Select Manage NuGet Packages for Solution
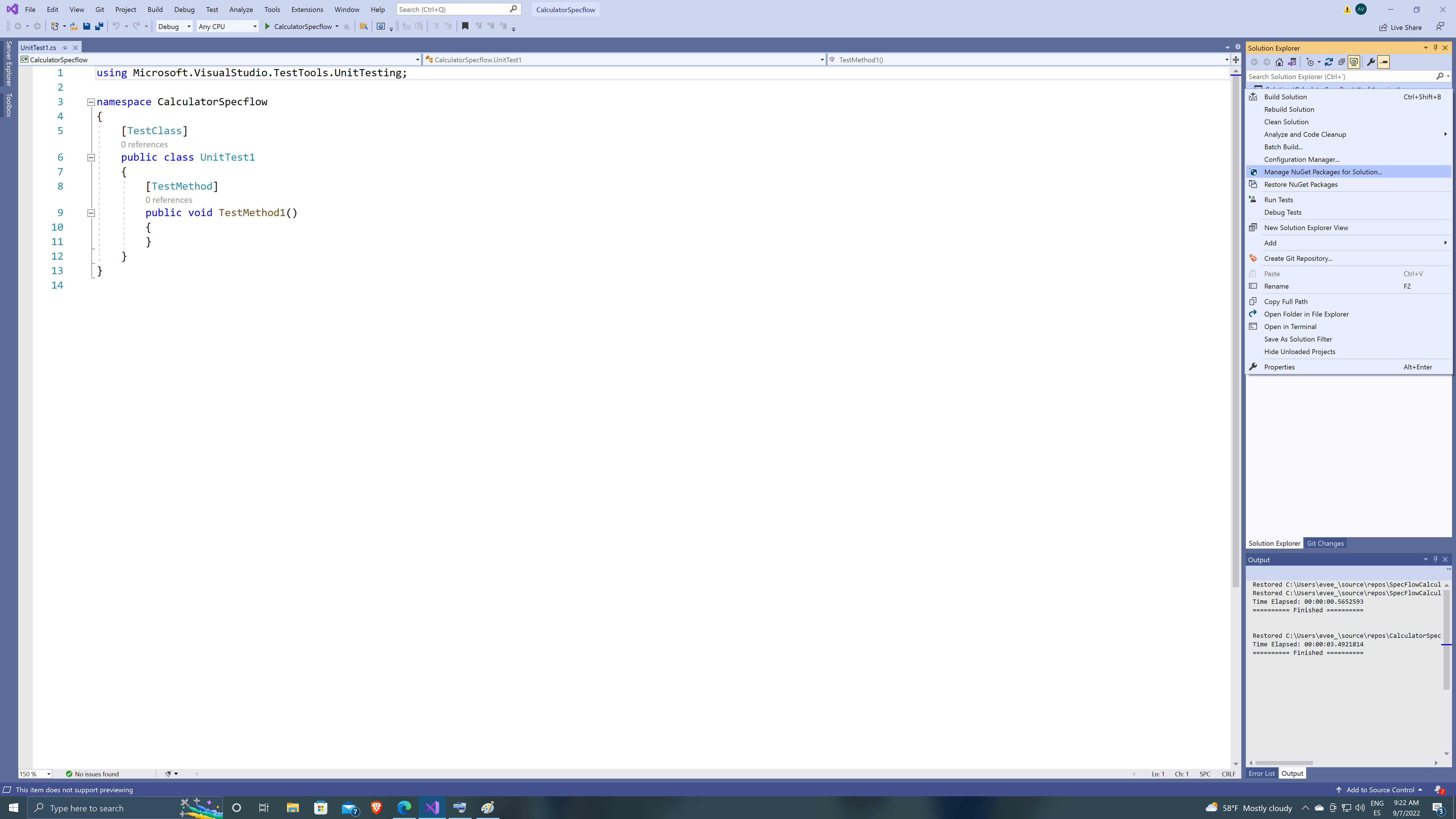 (x=1323, y=172)
